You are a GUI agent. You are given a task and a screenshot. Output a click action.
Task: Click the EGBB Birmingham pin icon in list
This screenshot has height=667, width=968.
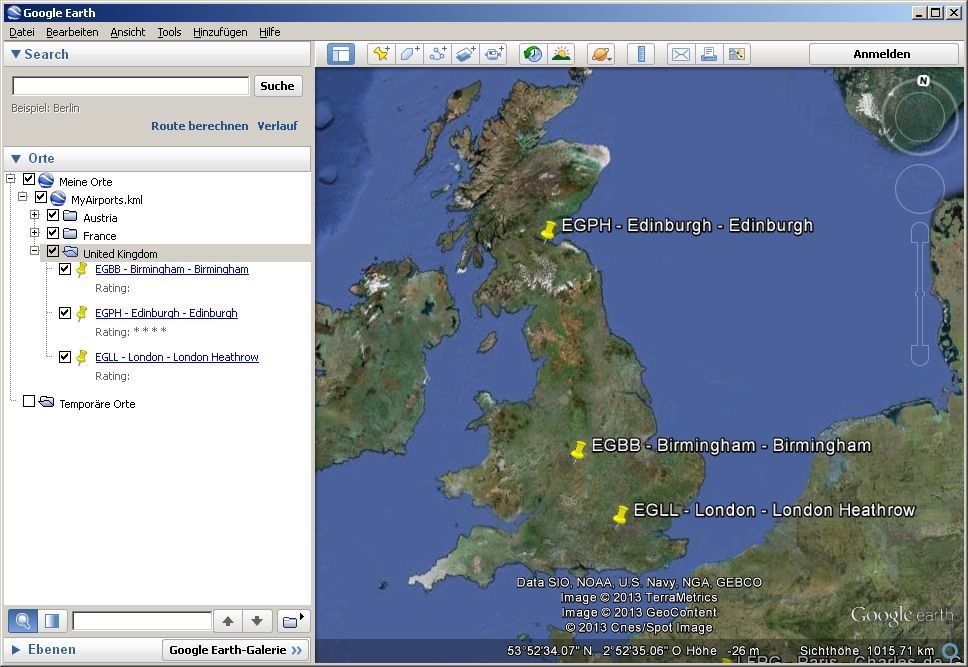point(81,269)
